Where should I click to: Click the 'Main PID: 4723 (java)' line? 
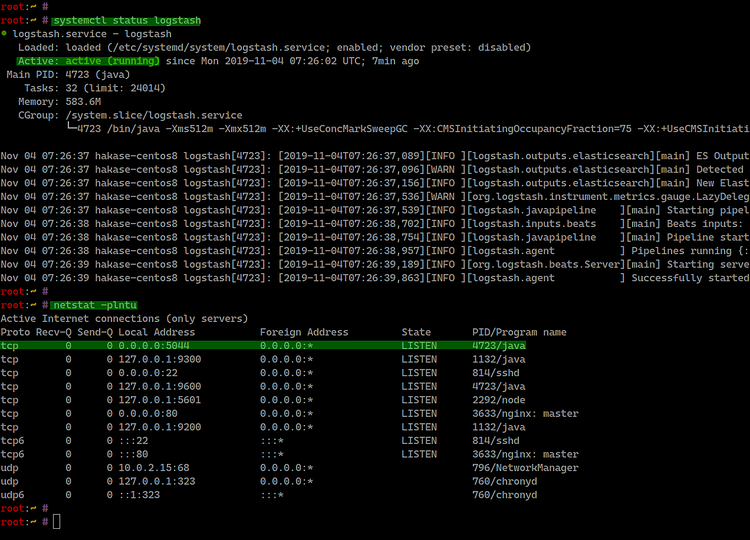[x=68, y=75]
